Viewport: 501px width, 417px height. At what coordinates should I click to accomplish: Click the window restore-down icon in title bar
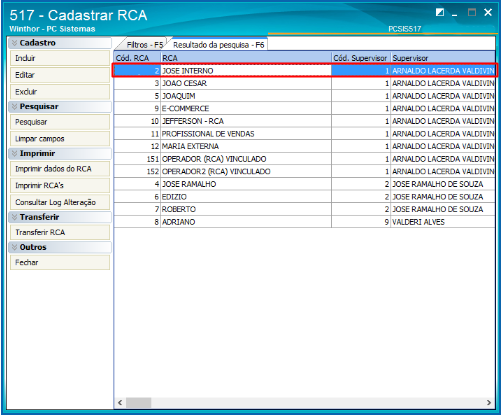440,13
